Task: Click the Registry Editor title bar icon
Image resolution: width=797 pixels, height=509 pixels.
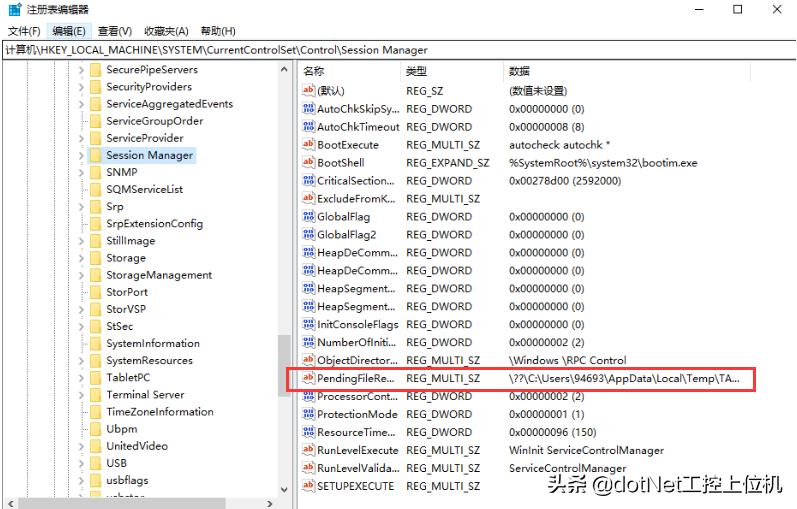Action: (x=15, y=9)
